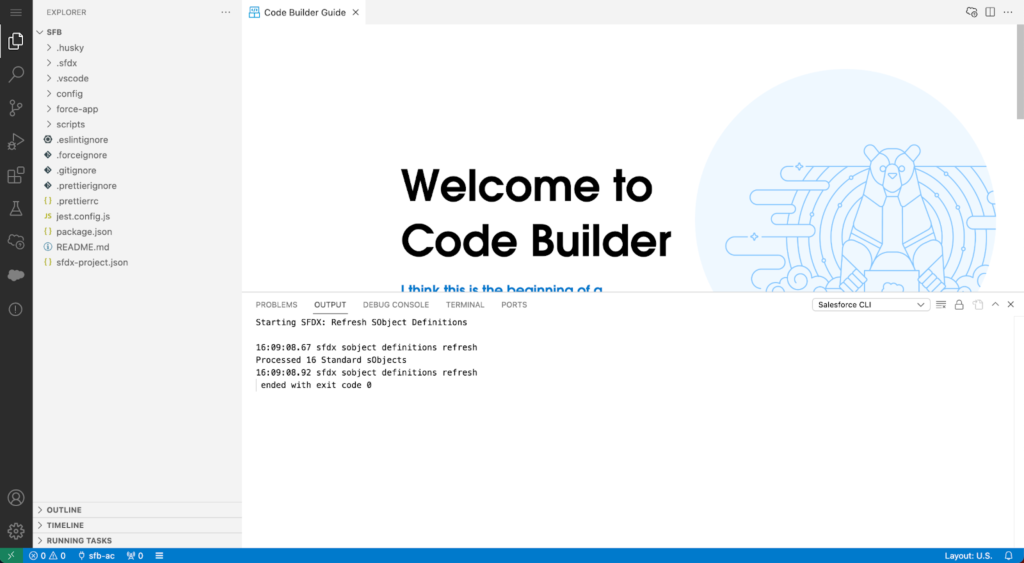Image resolution: width=1024 pixels, height=563 pixels.
Task: Open the Explorer view in activity bar
Action: (16, 42)
